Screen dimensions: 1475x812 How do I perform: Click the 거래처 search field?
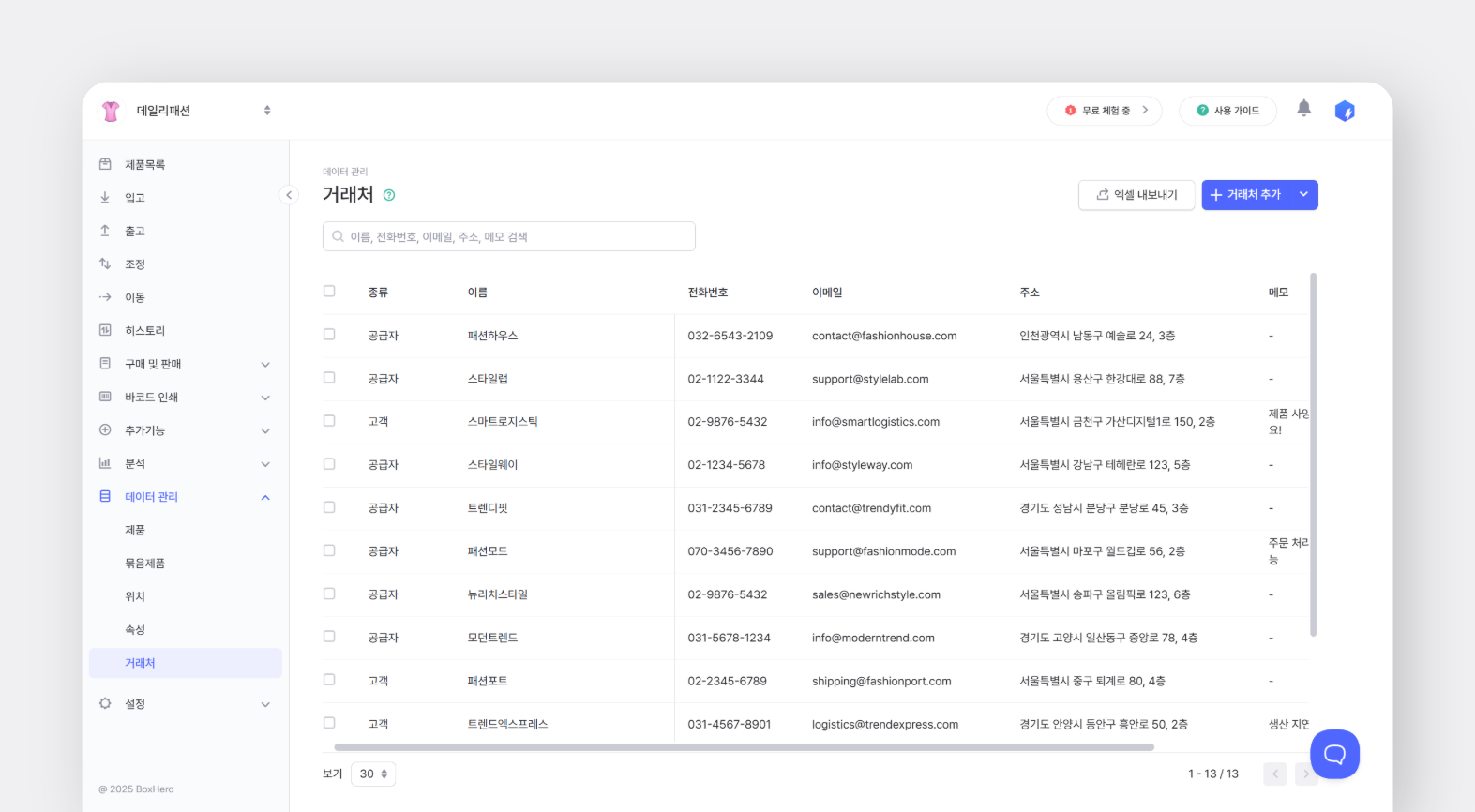pyautogui.click(x=509, y=236)
